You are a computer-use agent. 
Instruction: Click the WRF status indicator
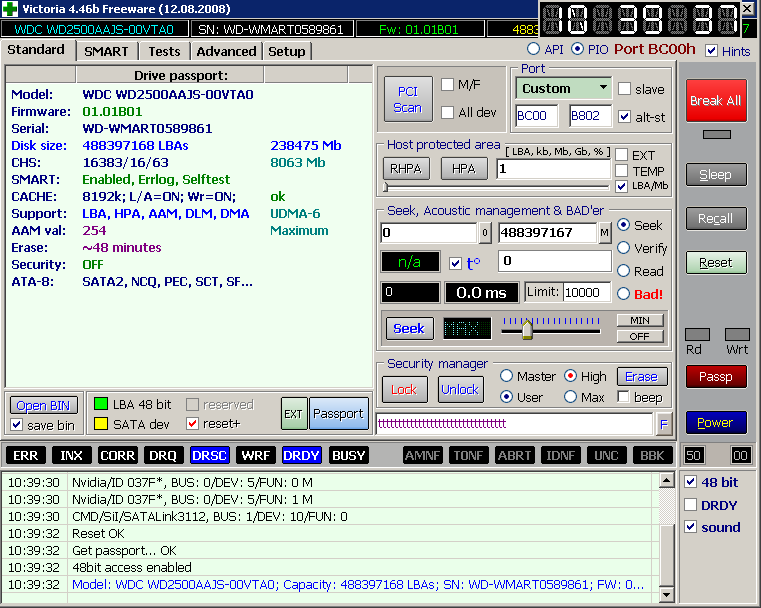(255, 456)
